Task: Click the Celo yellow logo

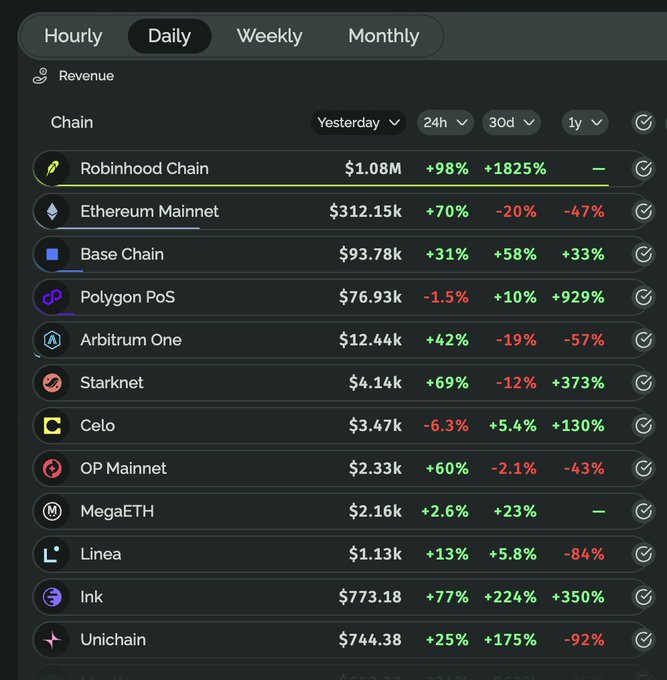Action: click(x=52, y=425)
